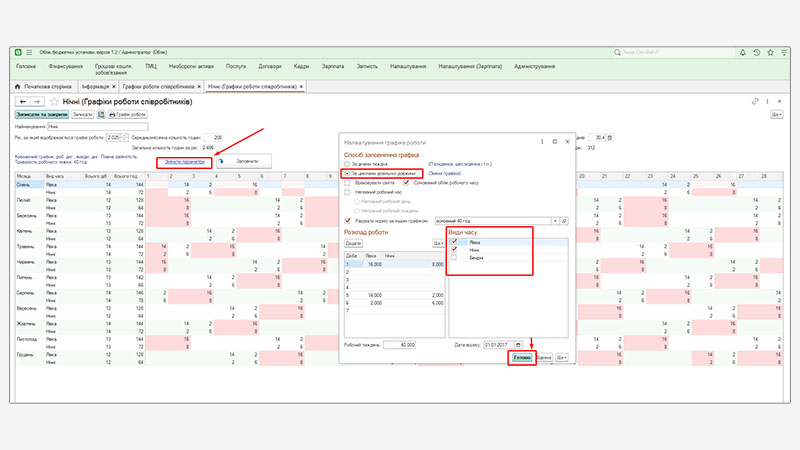Click the back navigation arrow
This screenshot has height=450, width=800.
click(22, 101)
